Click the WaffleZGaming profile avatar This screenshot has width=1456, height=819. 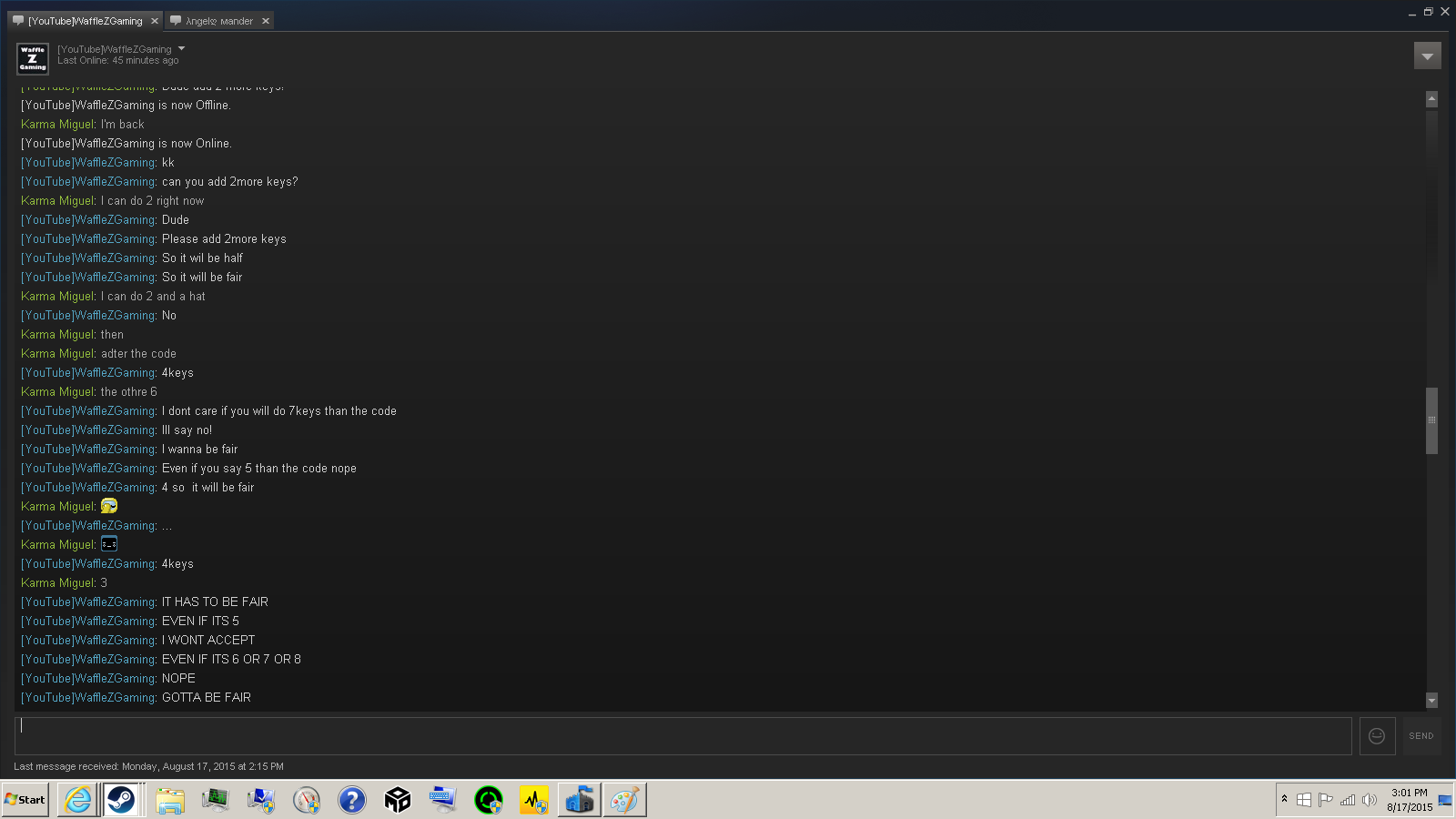click(33, 58)
